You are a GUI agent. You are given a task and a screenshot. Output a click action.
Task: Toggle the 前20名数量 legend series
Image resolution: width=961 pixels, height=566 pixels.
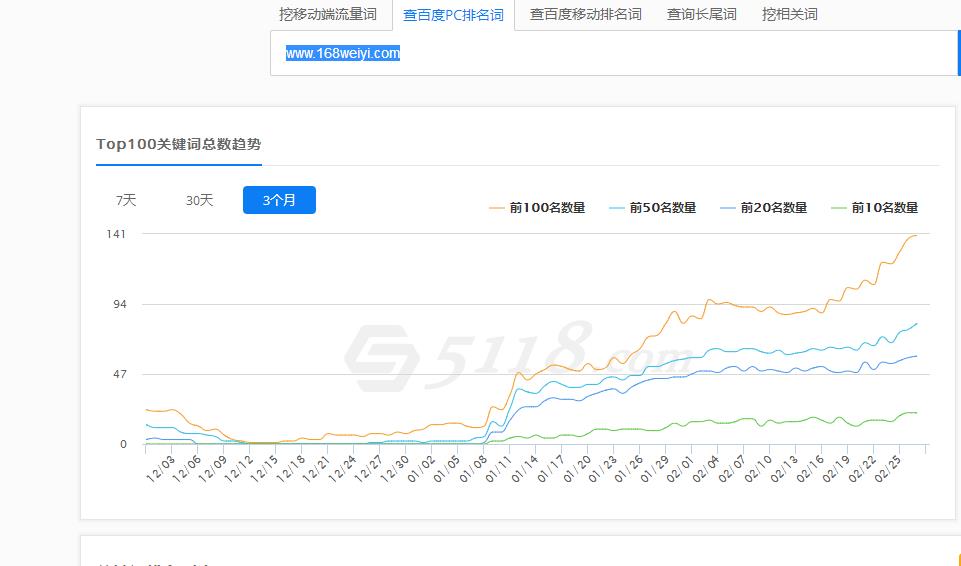click(764, 208)
